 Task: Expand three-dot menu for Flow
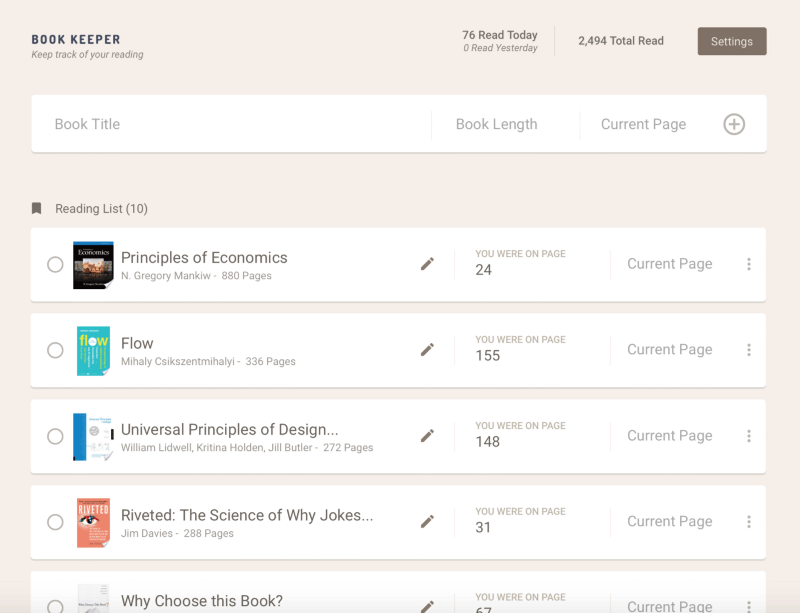point(749,350)
